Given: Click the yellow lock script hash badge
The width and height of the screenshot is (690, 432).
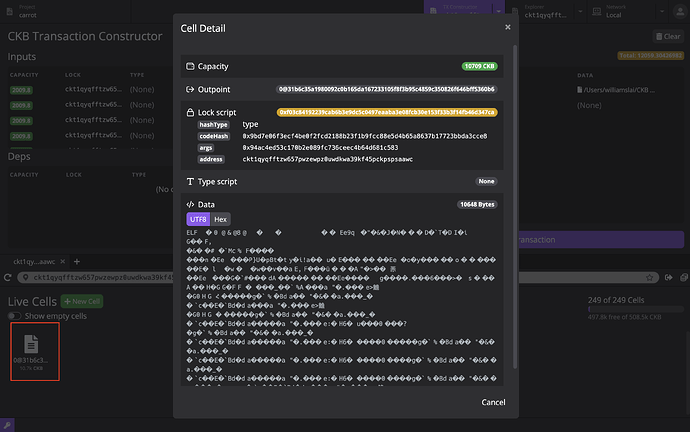Looking at the screenshot, I should pyautogui.click(x=387, y=112).
